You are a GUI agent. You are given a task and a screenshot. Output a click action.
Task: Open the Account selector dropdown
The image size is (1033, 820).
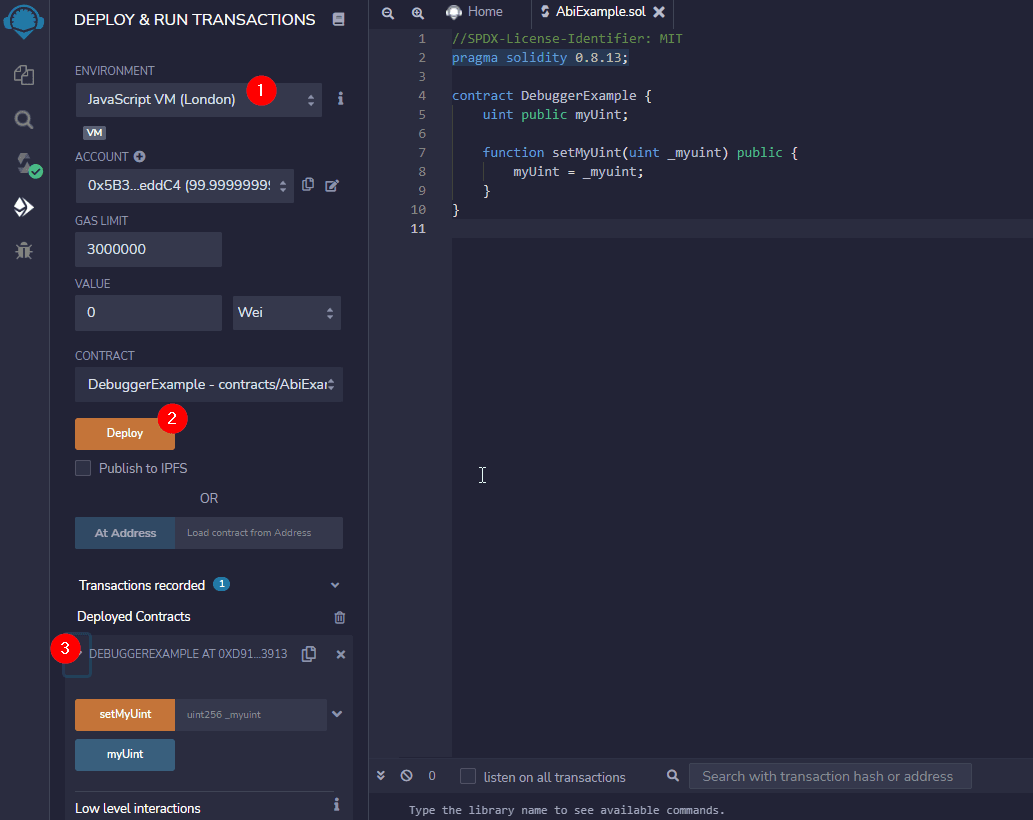184,186
